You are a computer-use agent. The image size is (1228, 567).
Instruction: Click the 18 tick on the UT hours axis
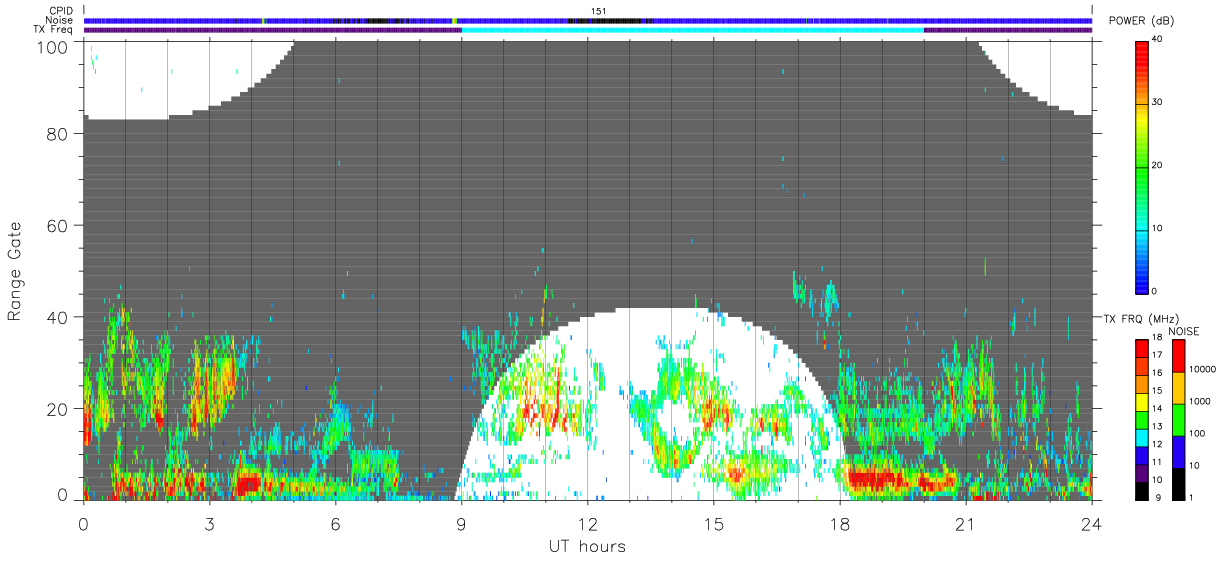[839, 523]
